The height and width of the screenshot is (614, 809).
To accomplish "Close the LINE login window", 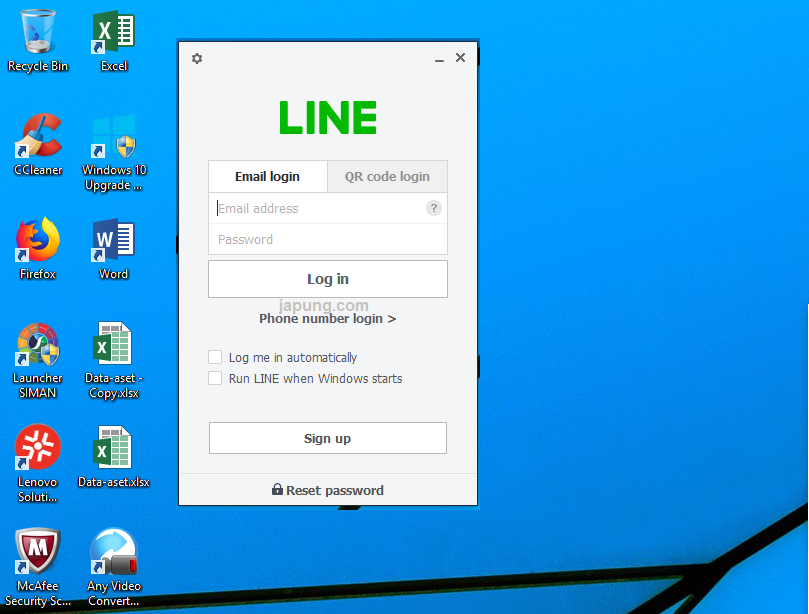I will coord(460,58).
